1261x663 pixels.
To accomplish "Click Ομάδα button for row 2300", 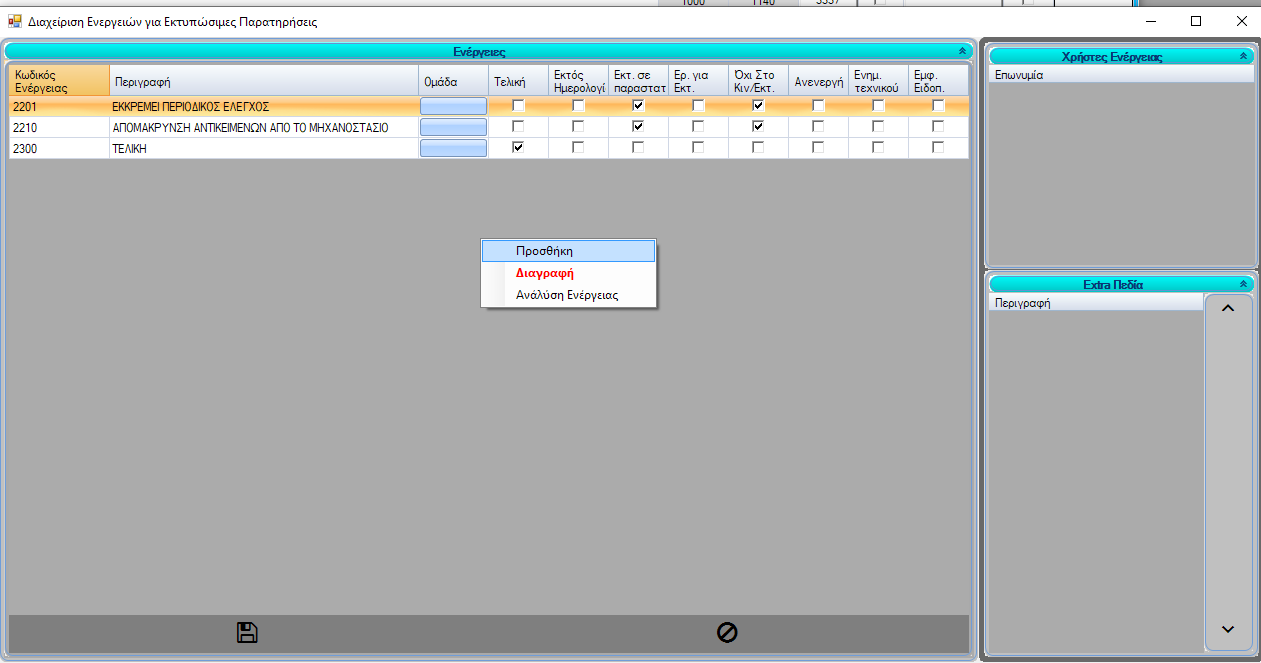I will 453,148.
